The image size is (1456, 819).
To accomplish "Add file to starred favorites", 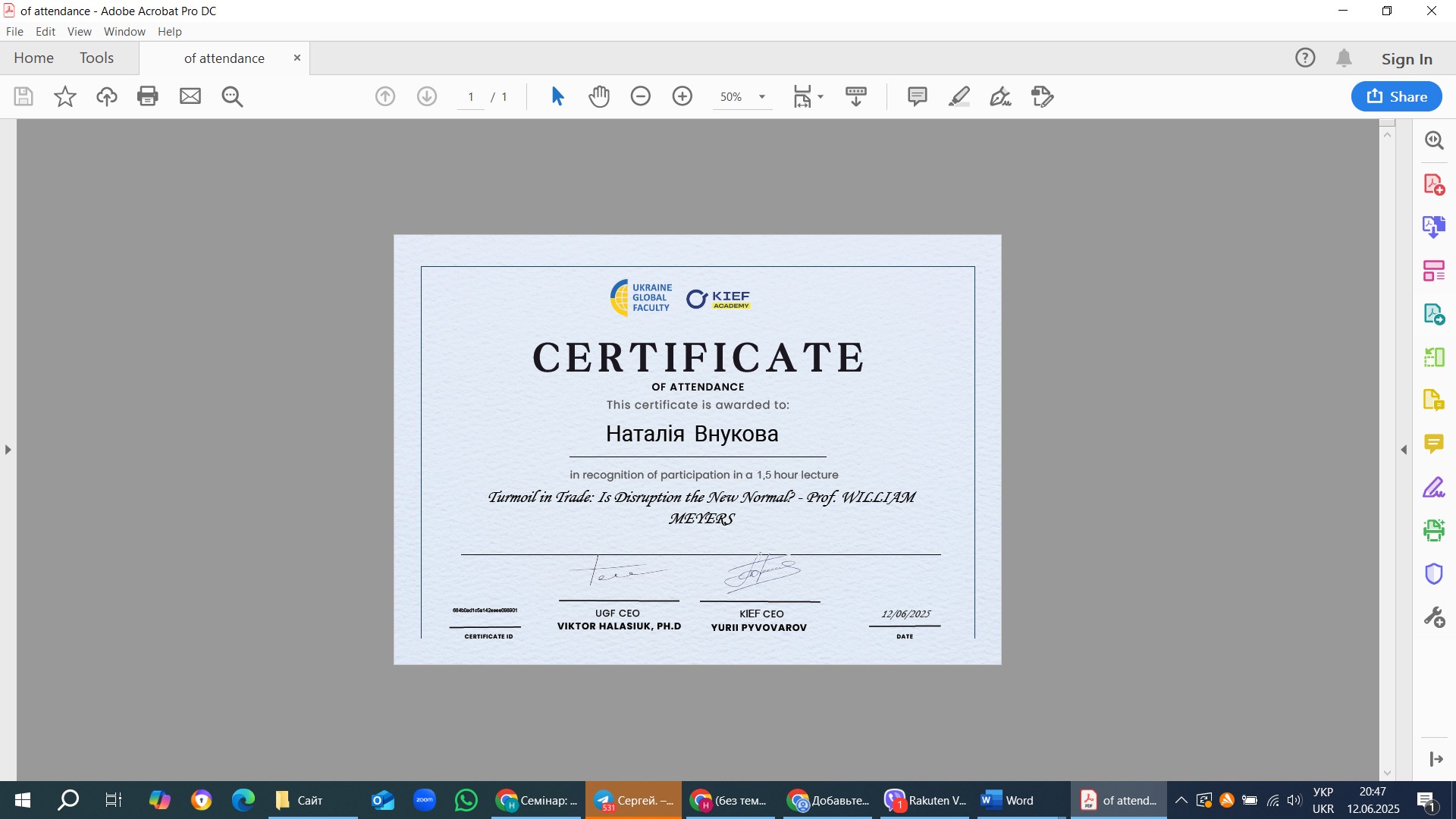I will (65, 96).
